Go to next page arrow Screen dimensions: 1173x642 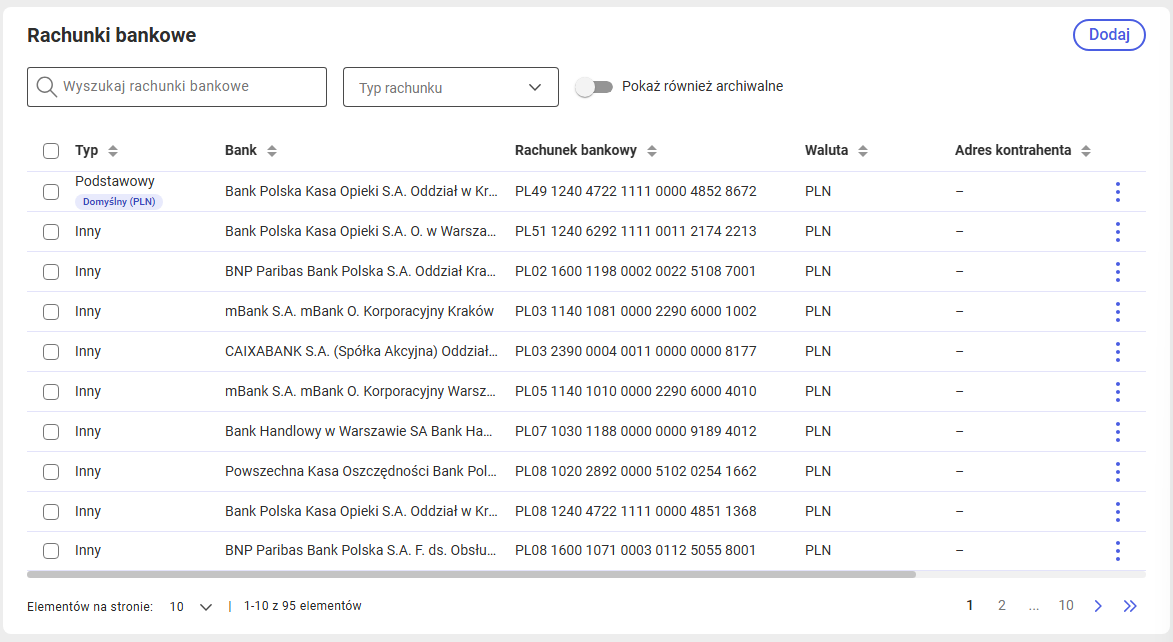1098,606
